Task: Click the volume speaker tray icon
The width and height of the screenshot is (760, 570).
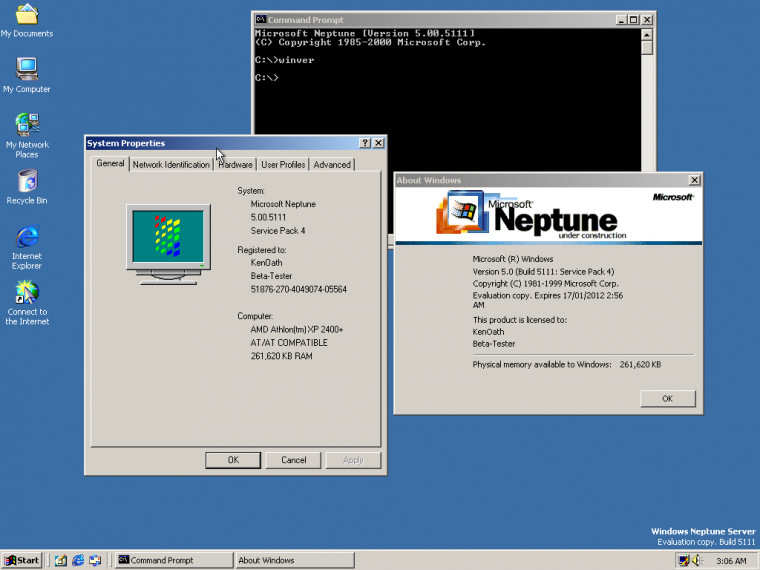Action: 699,560
